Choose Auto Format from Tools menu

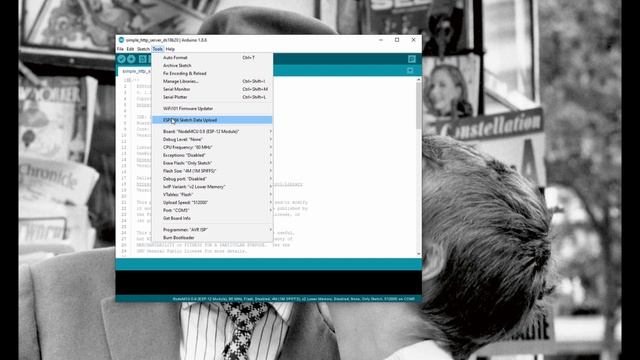pyautogui.click(x=212, y=58)
